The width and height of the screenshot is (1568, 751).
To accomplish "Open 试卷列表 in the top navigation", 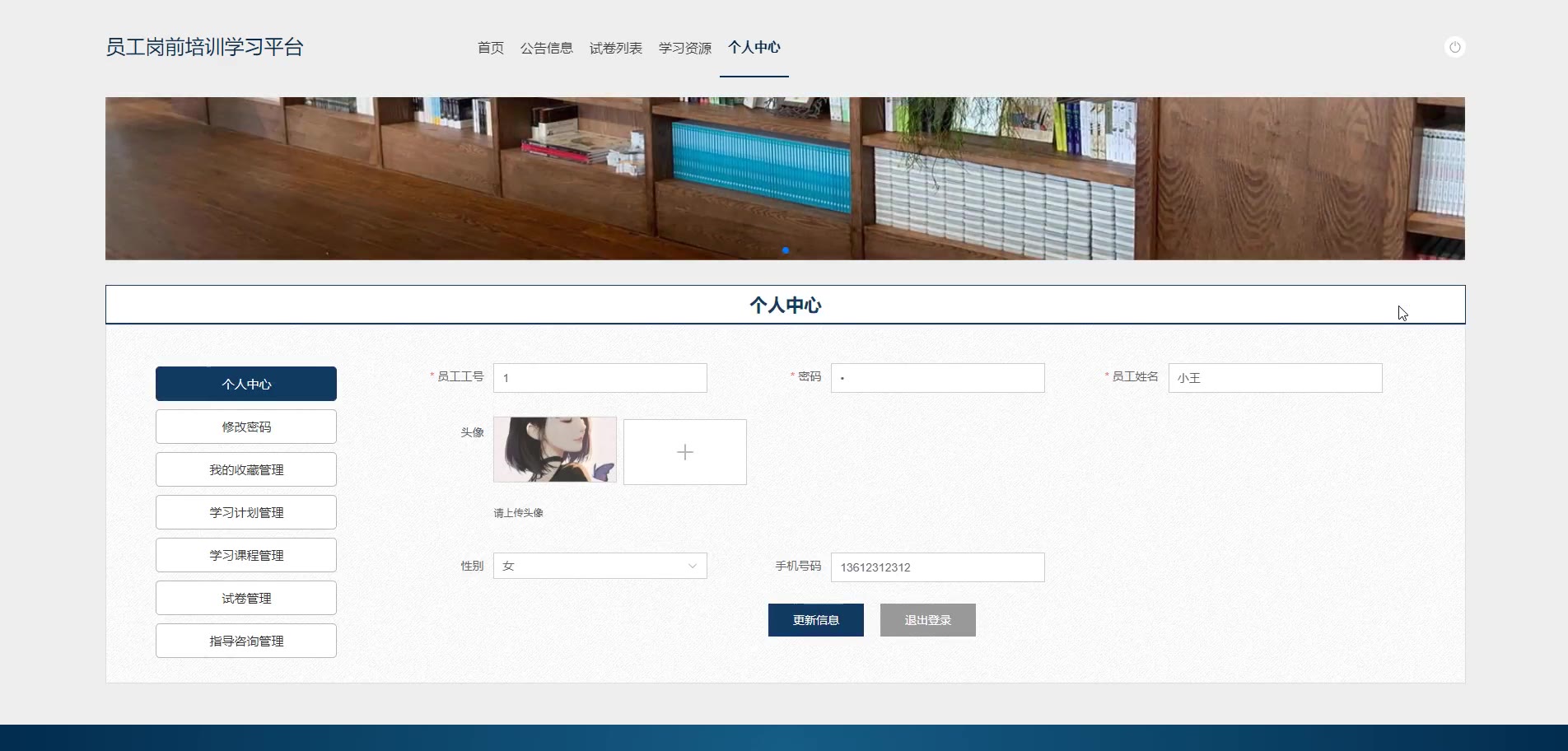I will (x=616, y=48).
